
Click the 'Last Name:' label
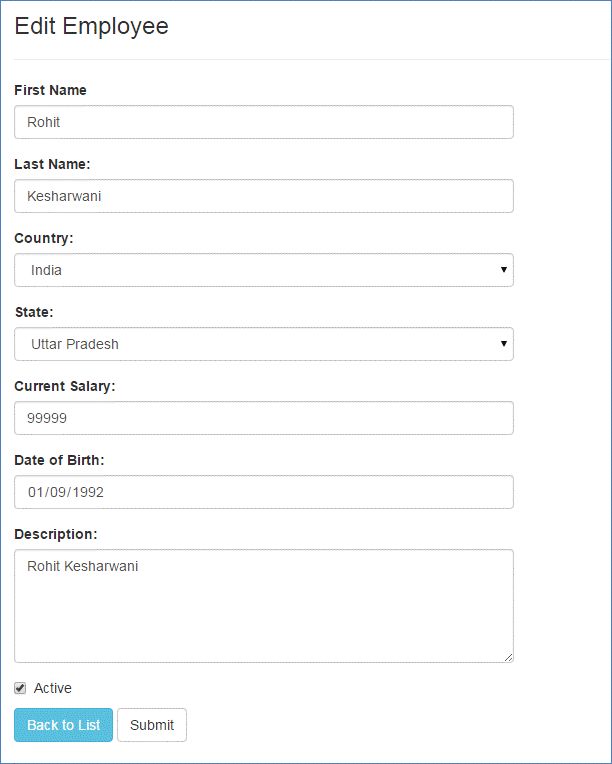click(52, 164)
